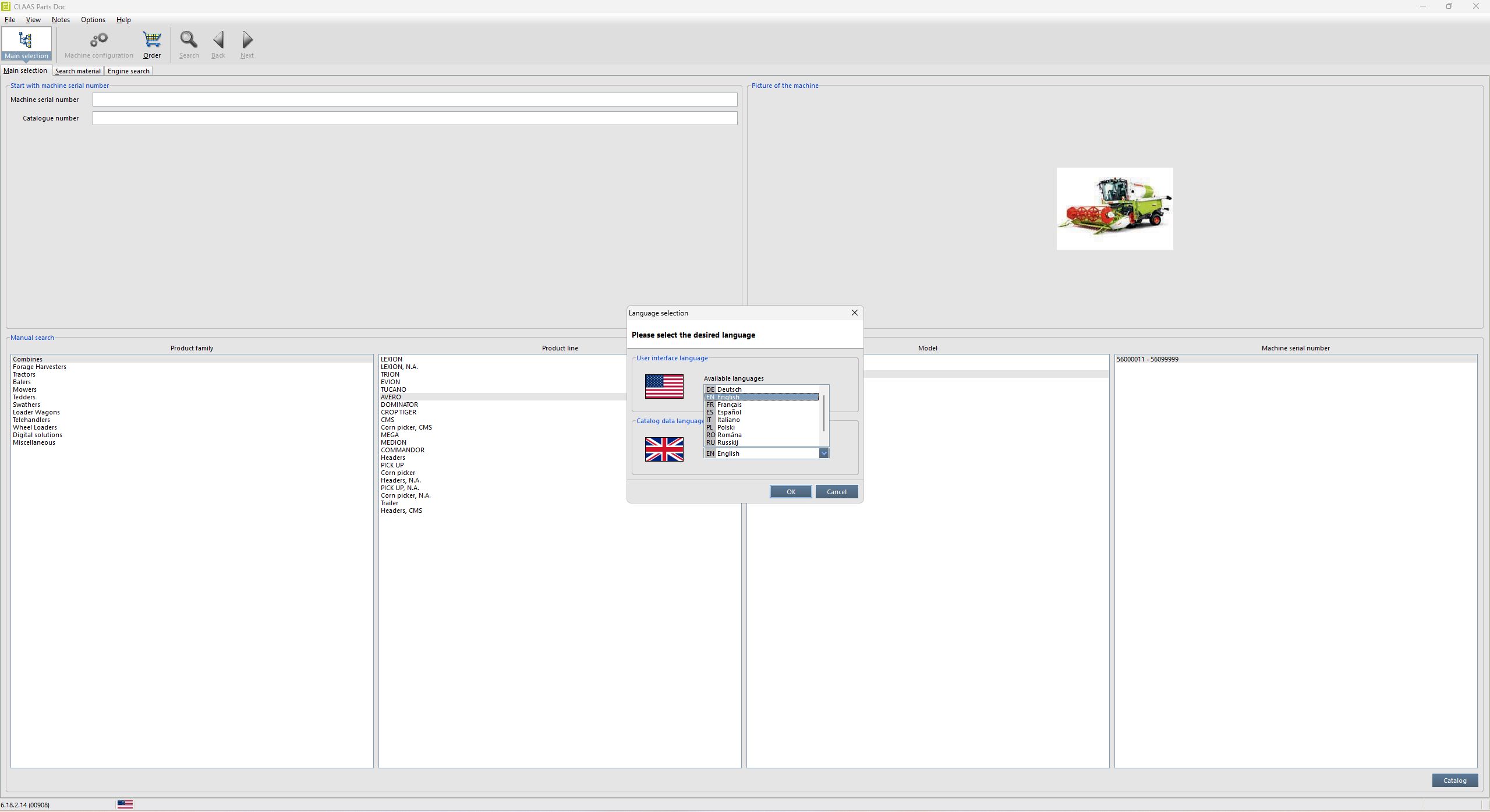Click the Machine serial number field
The height and width of the screenshot is (812, 1490).
[x=415, y=100]
